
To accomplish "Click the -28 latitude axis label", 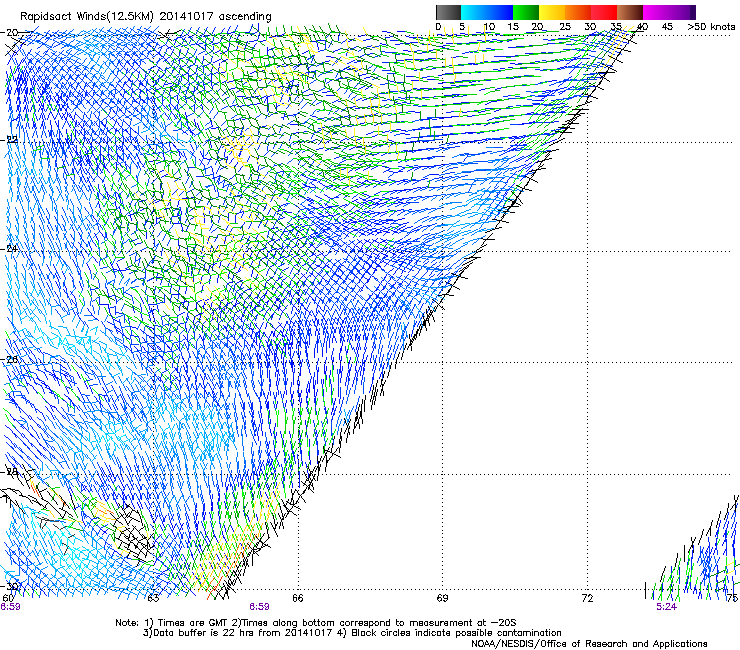I will tap(9, 472).
